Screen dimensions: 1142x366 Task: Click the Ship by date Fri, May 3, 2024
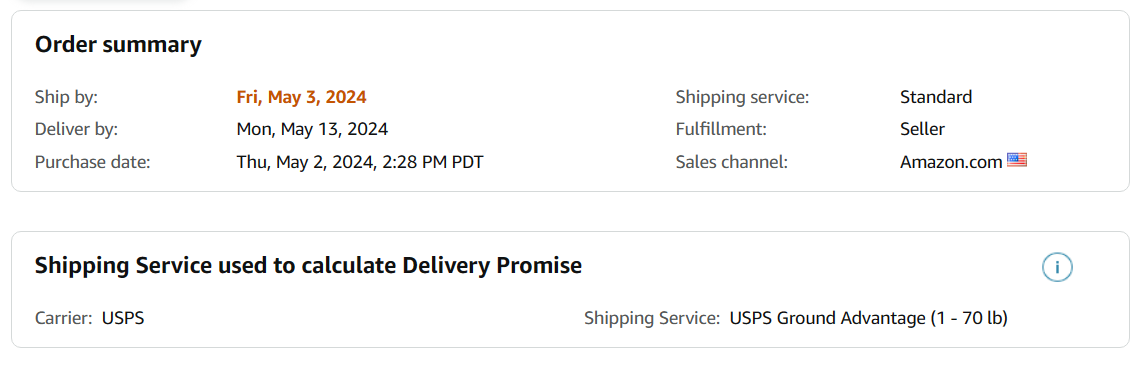(x=302, y=97)
